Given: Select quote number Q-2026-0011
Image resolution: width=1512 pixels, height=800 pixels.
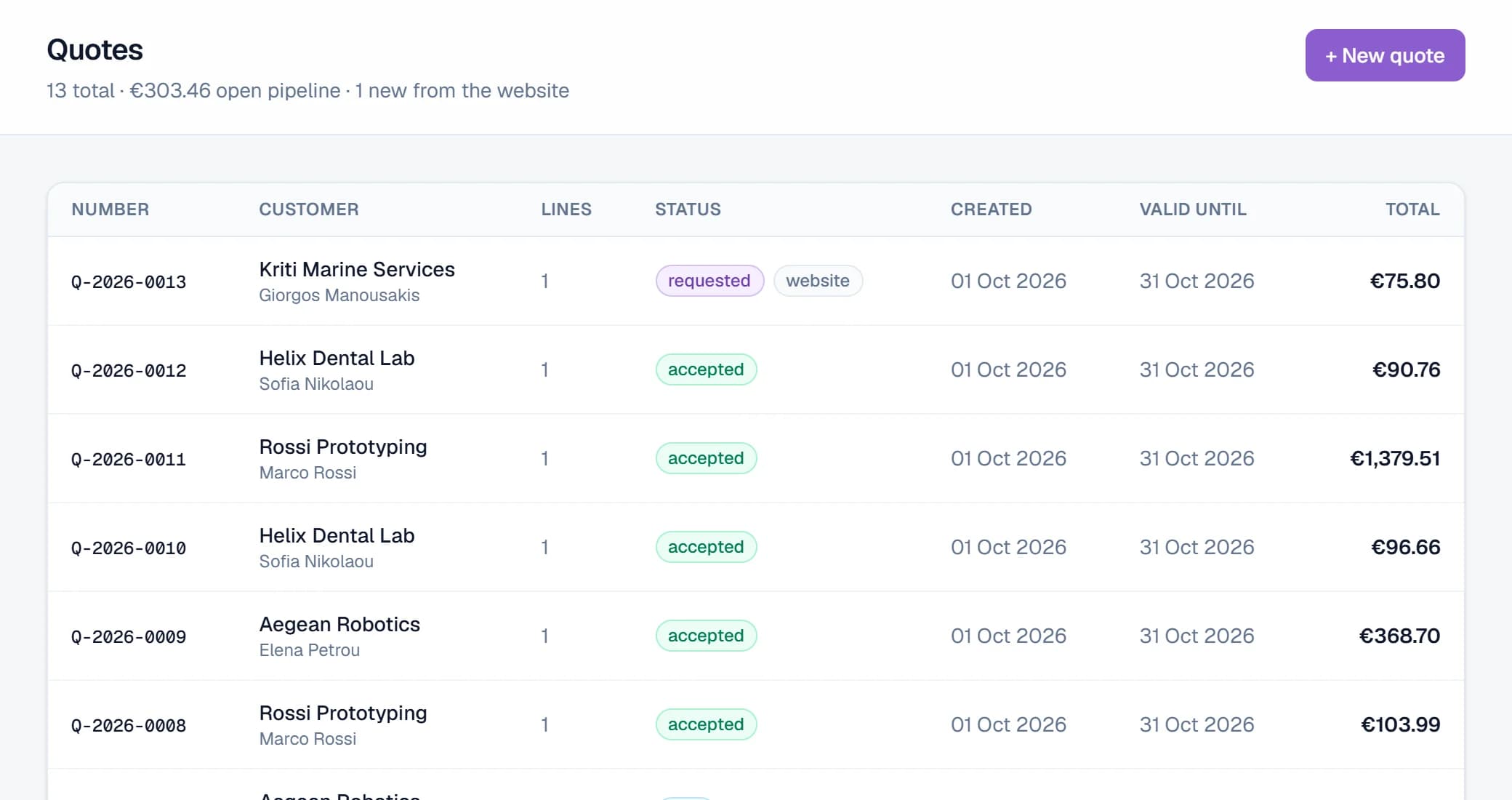Looking at the screenshot, I should pos(129,459).
